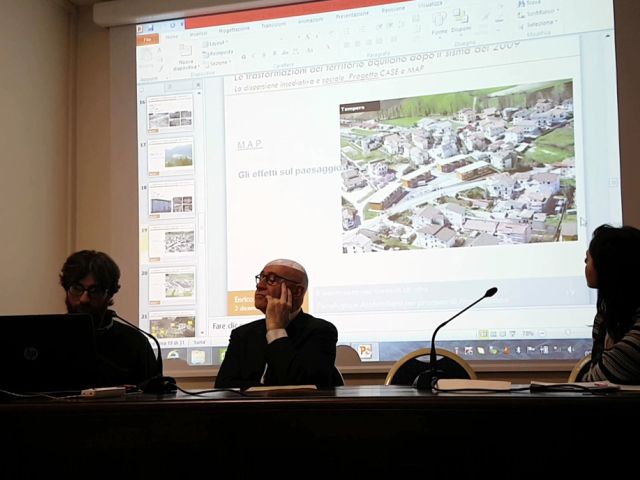This screenshot has height=480, width=640.
Task: Open the Sezione dropdown
Action: 218,63
